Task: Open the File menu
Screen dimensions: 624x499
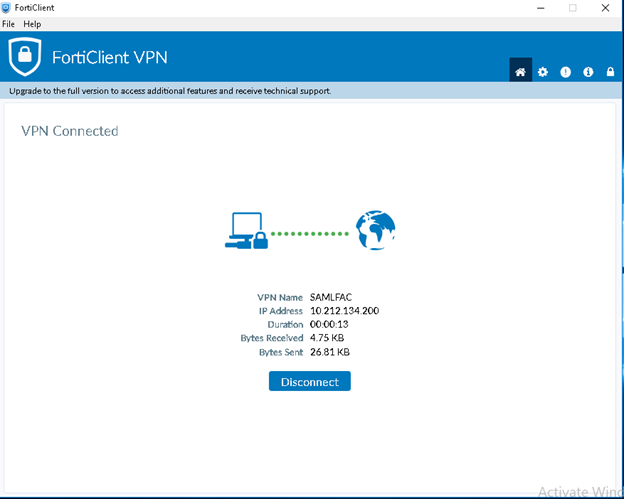Action: click(x=8, y=24)
